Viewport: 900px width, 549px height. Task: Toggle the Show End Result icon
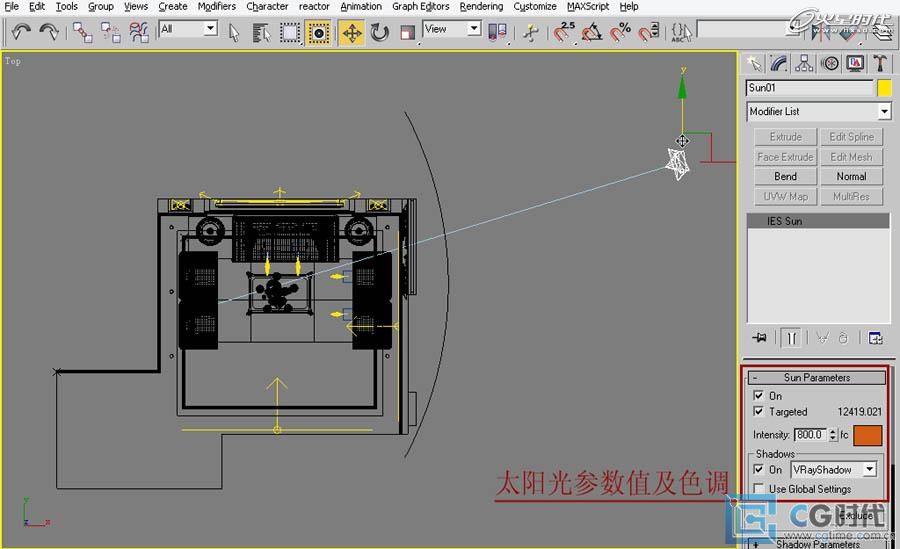(792, 338)
